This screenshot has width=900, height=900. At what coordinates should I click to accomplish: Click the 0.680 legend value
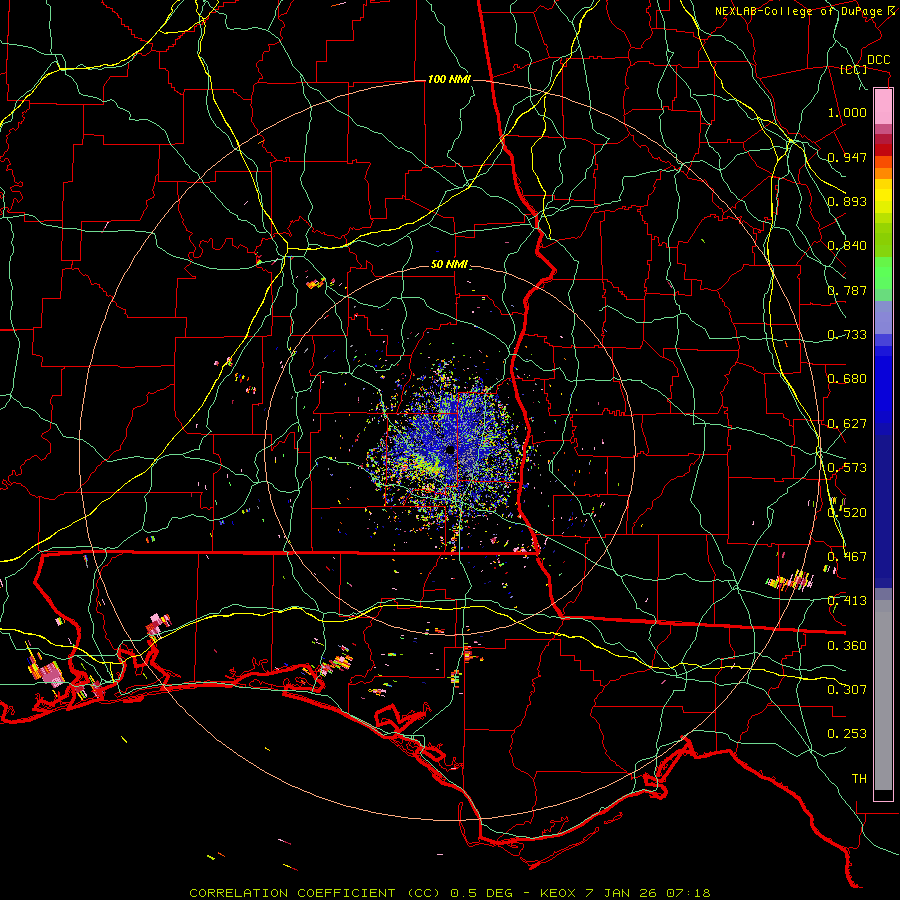coord(847,379)
